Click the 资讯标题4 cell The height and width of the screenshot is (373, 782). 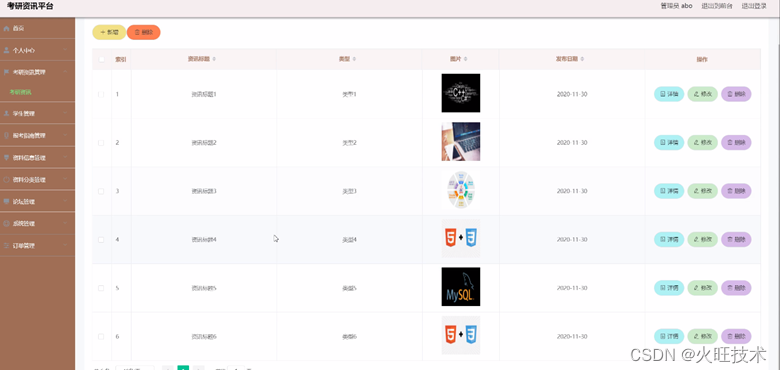[204, 239]
